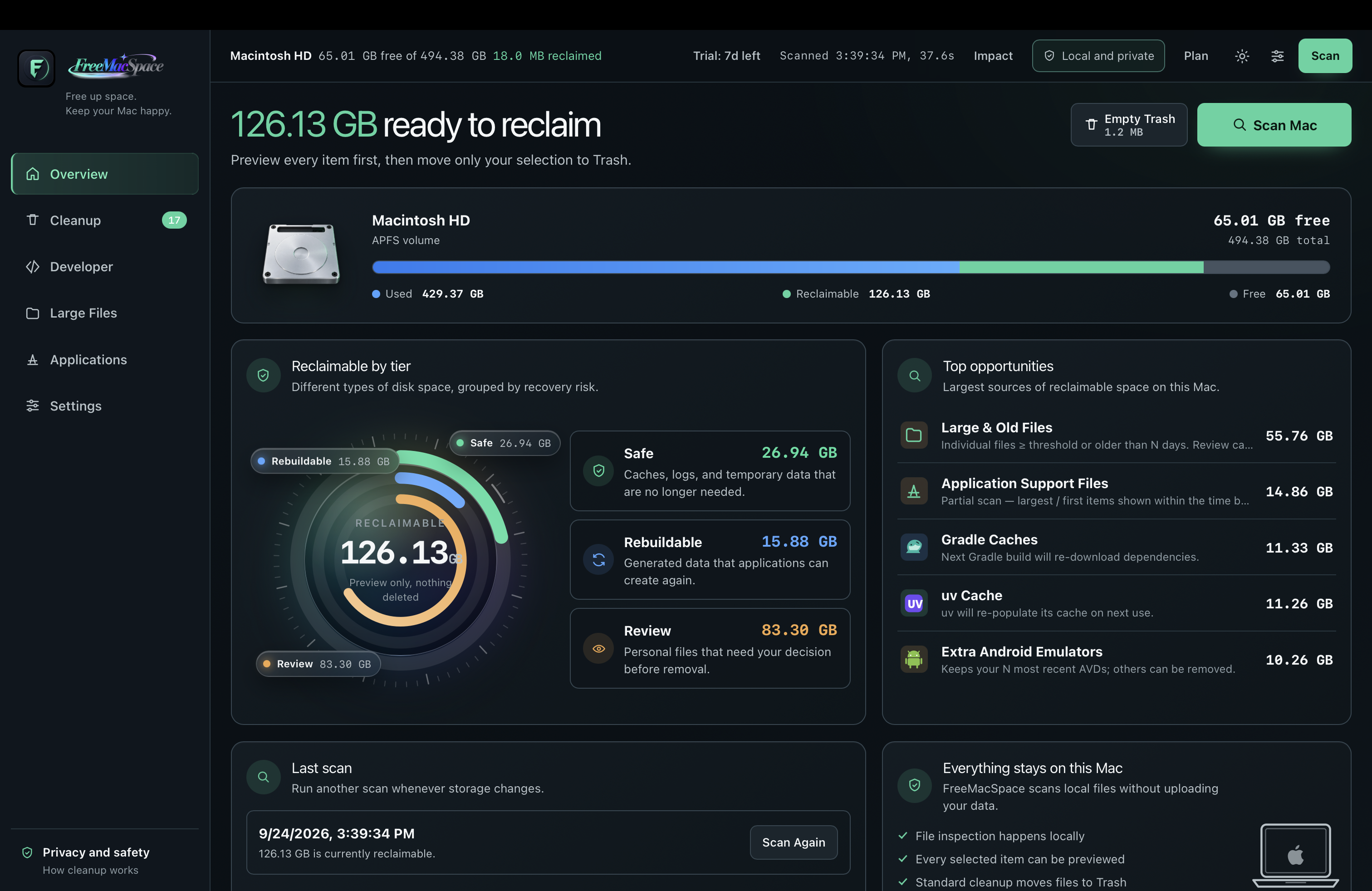Click the blue Used segment of storage bar
This screenshot has width=1372, height=891.
666,267
